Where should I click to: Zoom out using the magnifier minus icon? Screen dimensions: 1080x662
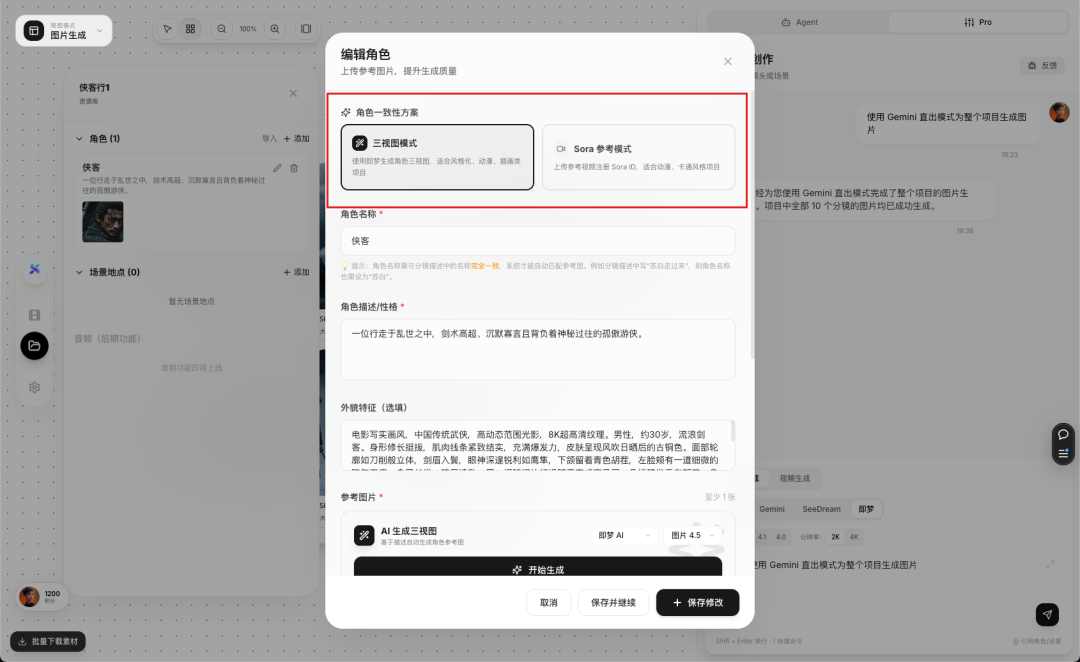pyautogui.click(x=221, y=29)
